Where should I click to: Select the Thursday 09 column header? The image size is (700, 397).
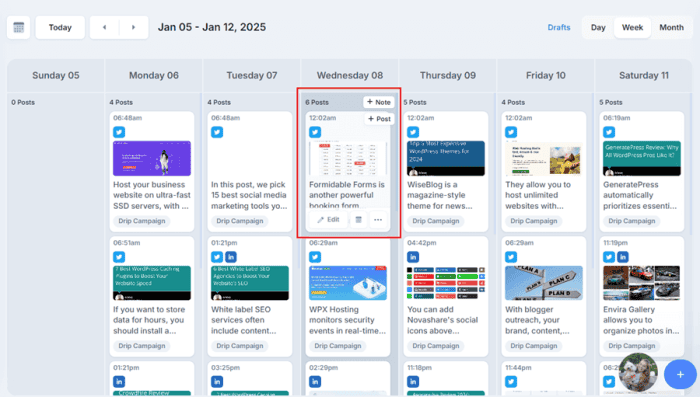(x=448, y=75)
